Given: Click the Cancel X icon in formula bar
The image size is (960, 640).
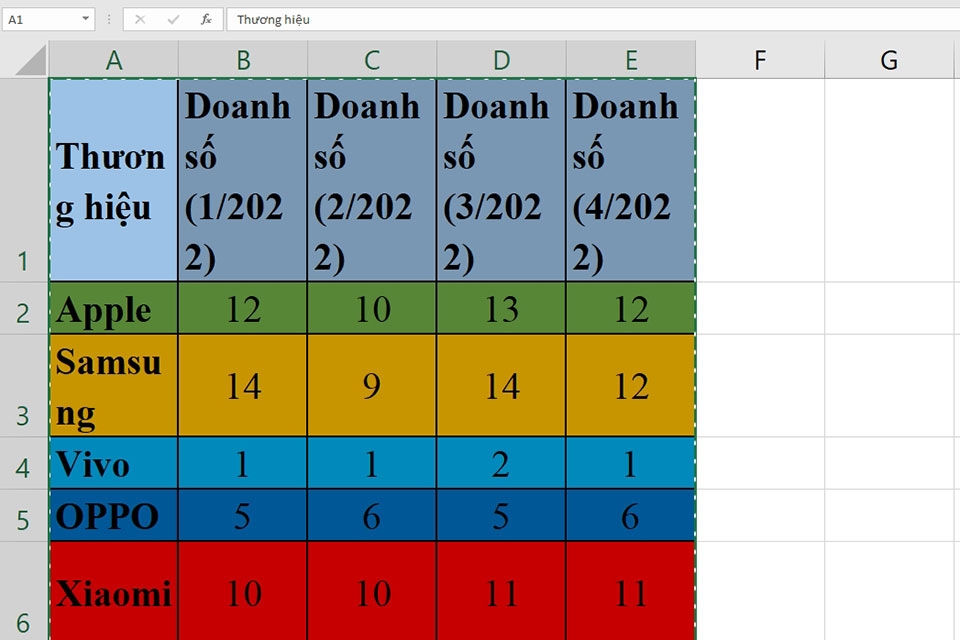Looking at the screenshot, I should (140, 20).
